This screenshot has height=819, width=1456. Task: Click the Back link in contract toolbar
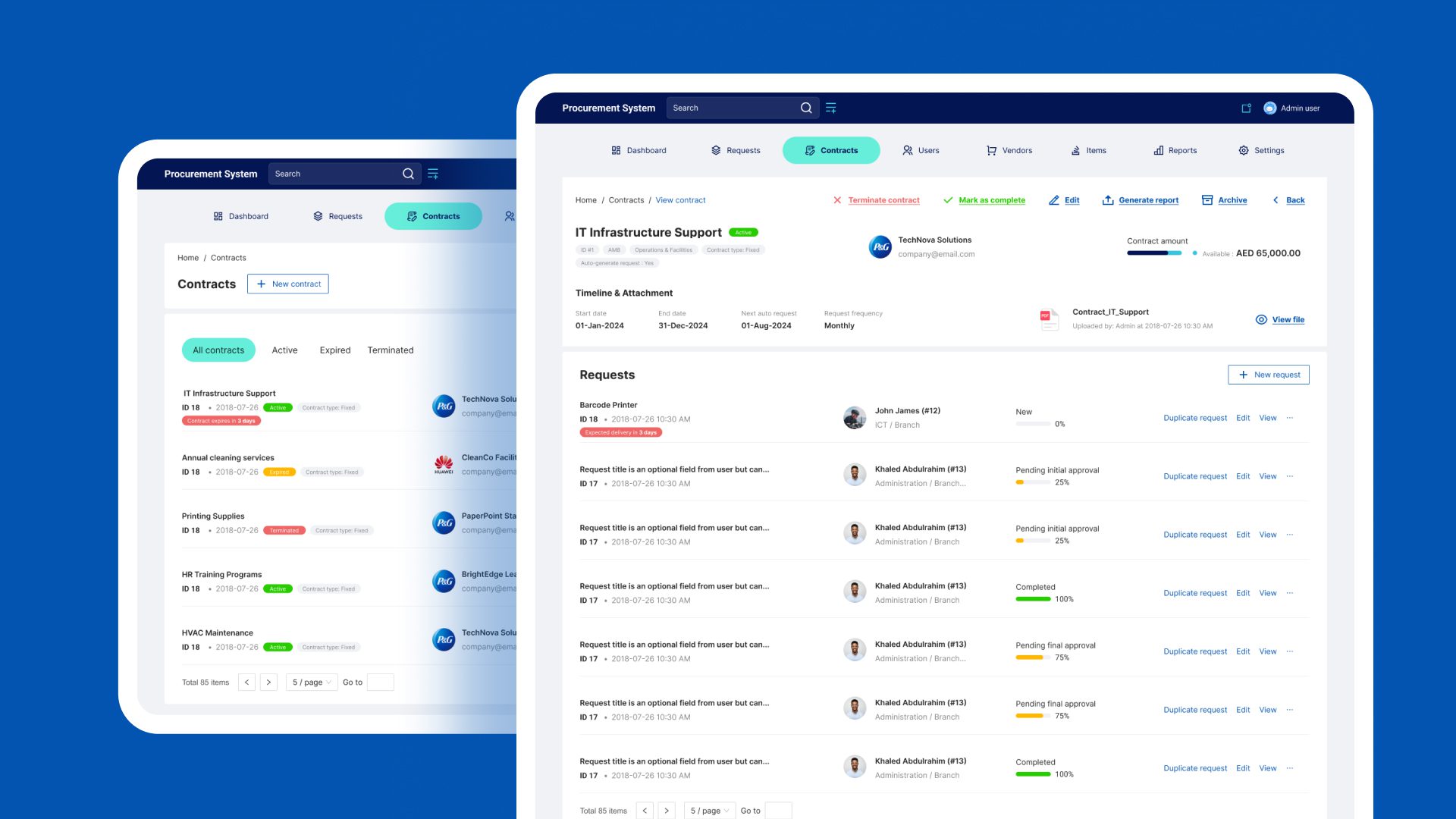[x=1295, y=200]
